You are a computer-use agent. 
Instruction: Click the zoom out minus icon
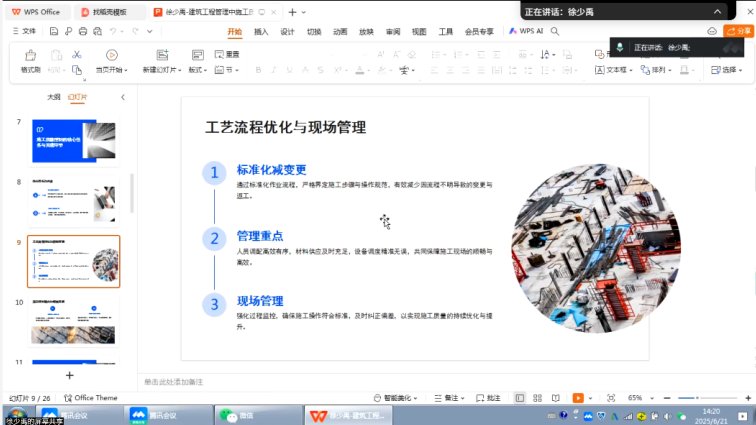(667, 398)
